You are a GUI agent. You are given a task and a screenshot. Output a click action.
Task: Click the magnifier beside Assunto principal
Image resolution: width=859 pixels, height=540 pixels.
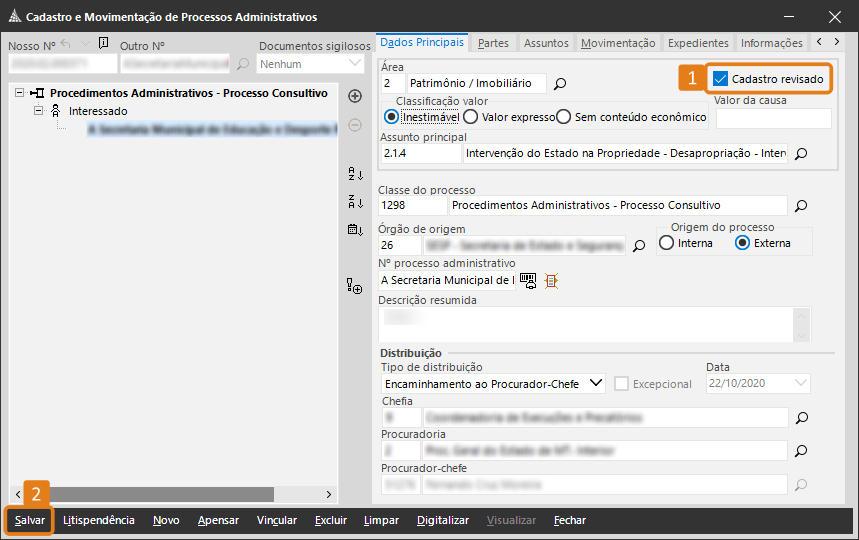(800, 154)
